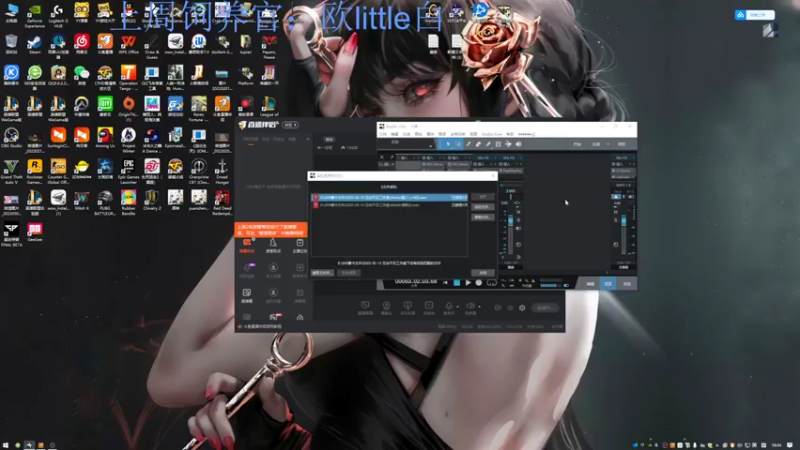Solo the rightmost mixer channel with S
Image resolution: width=800 pixels, height=450 pixels.
pyautogui.click(x=616, y=220)
